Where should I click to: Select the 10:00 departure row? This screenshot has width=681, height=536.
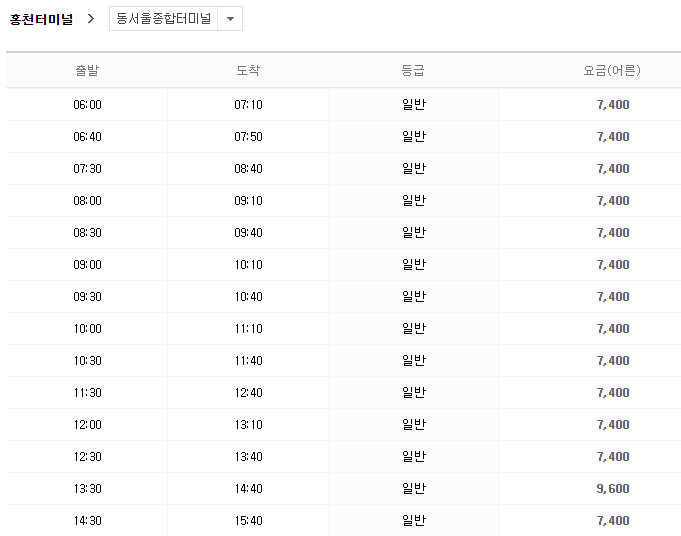[x=87, y=329]
